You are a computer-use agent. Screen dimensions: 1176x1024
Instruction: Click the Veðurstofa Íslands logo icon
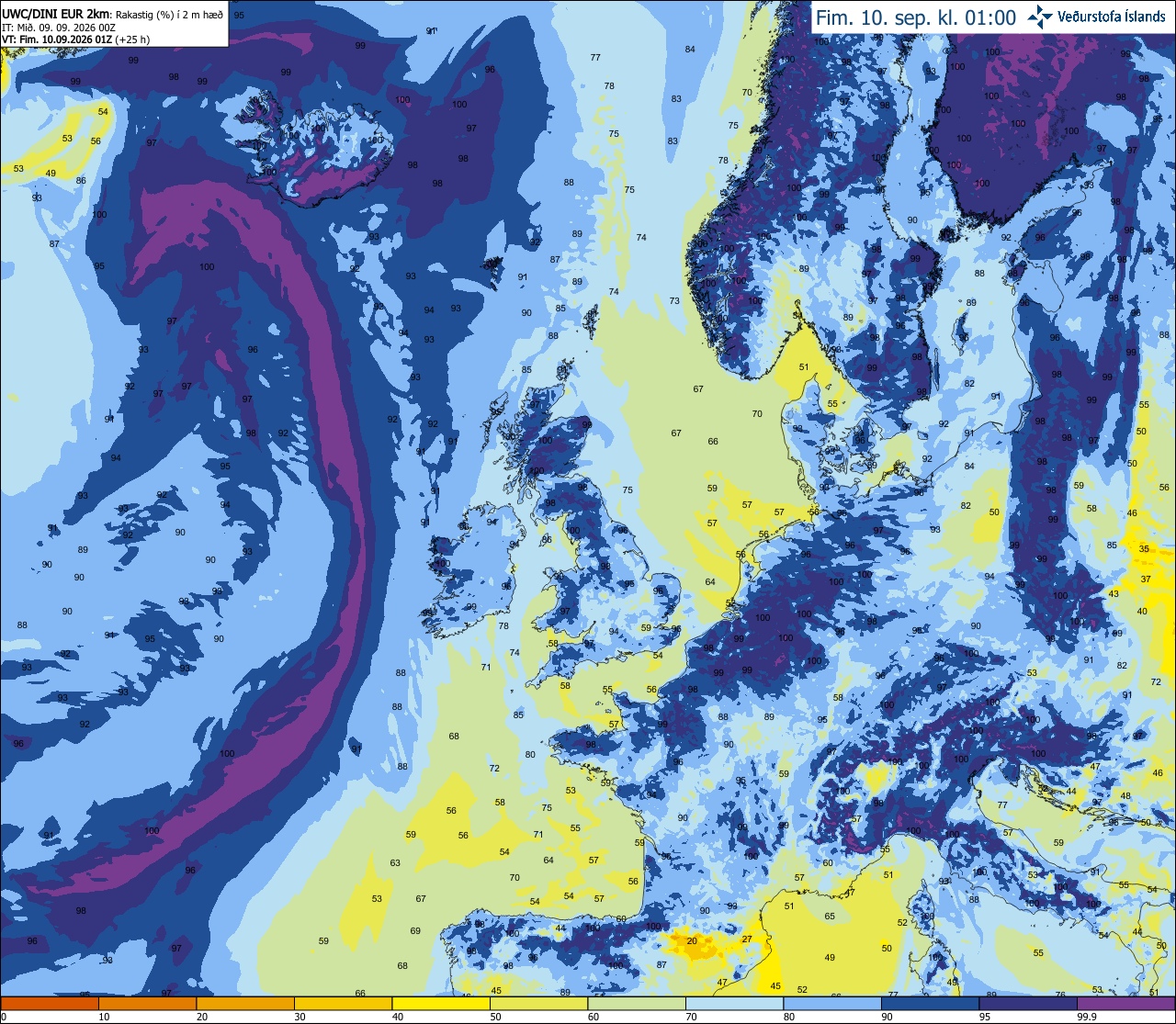click(x=1041, y=17)
